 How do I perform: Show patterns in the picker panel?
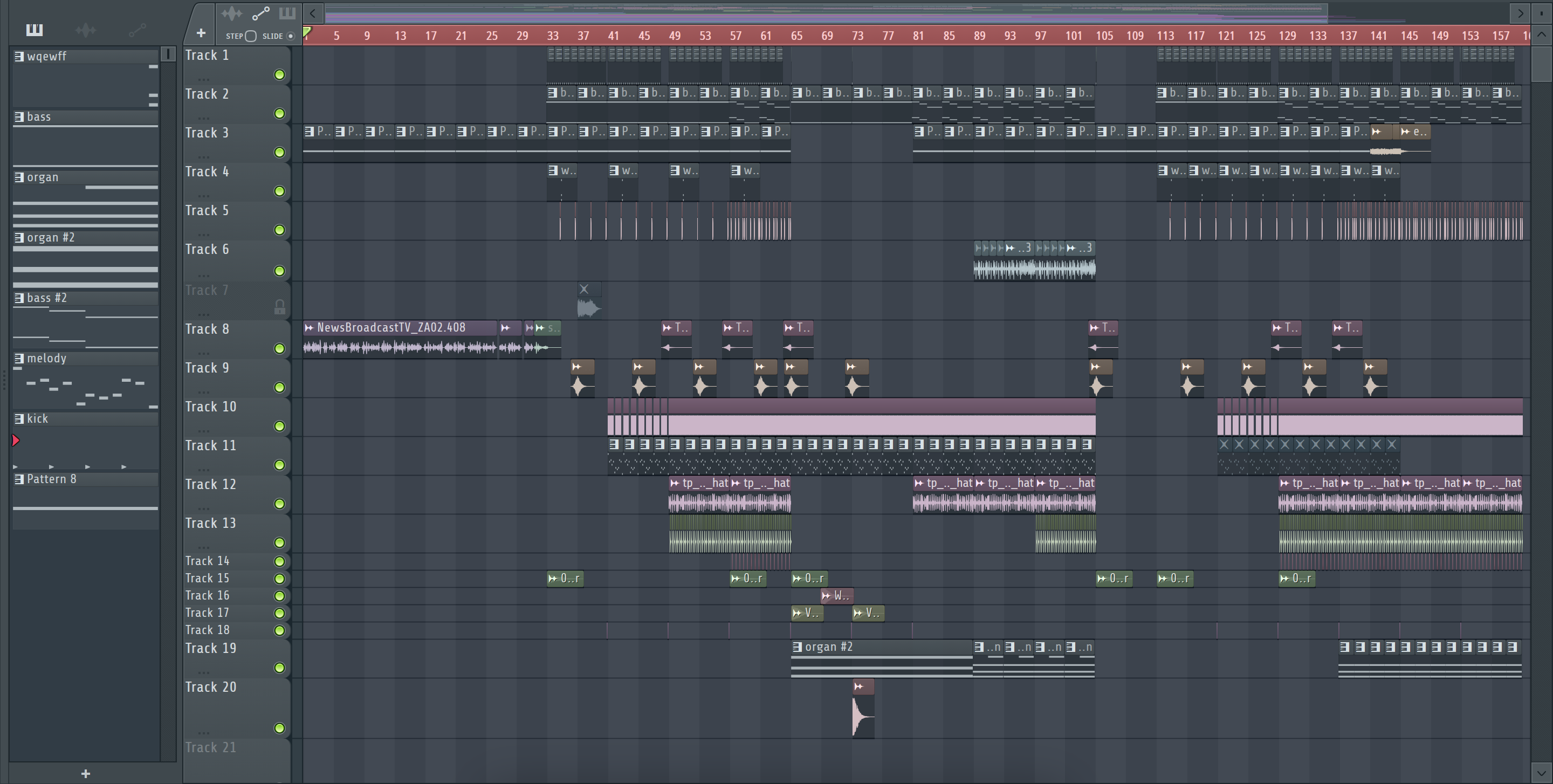[x=35, y=30]
